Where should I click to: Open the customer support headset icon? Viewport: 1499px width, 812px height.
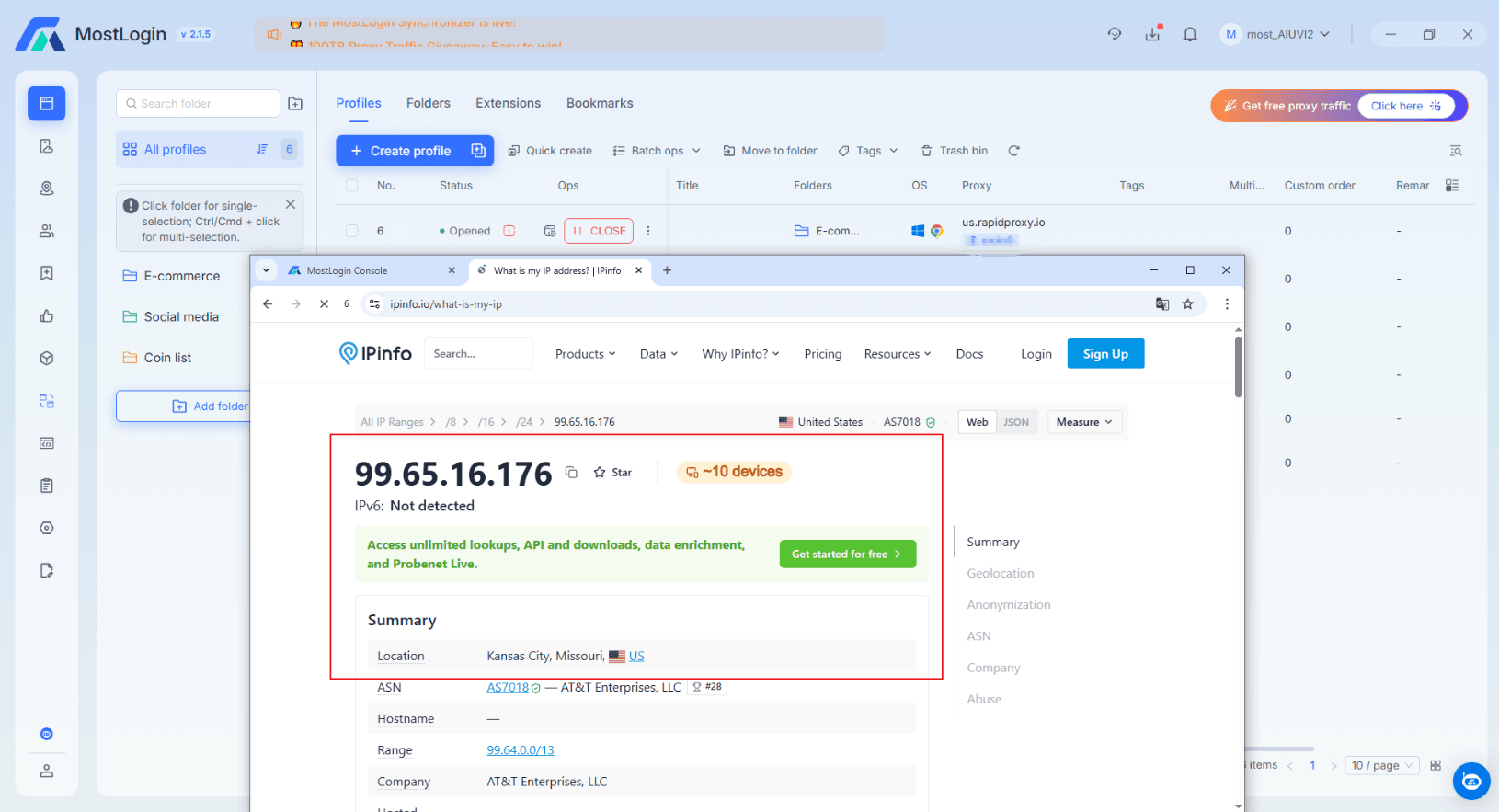coord(1115,34)
